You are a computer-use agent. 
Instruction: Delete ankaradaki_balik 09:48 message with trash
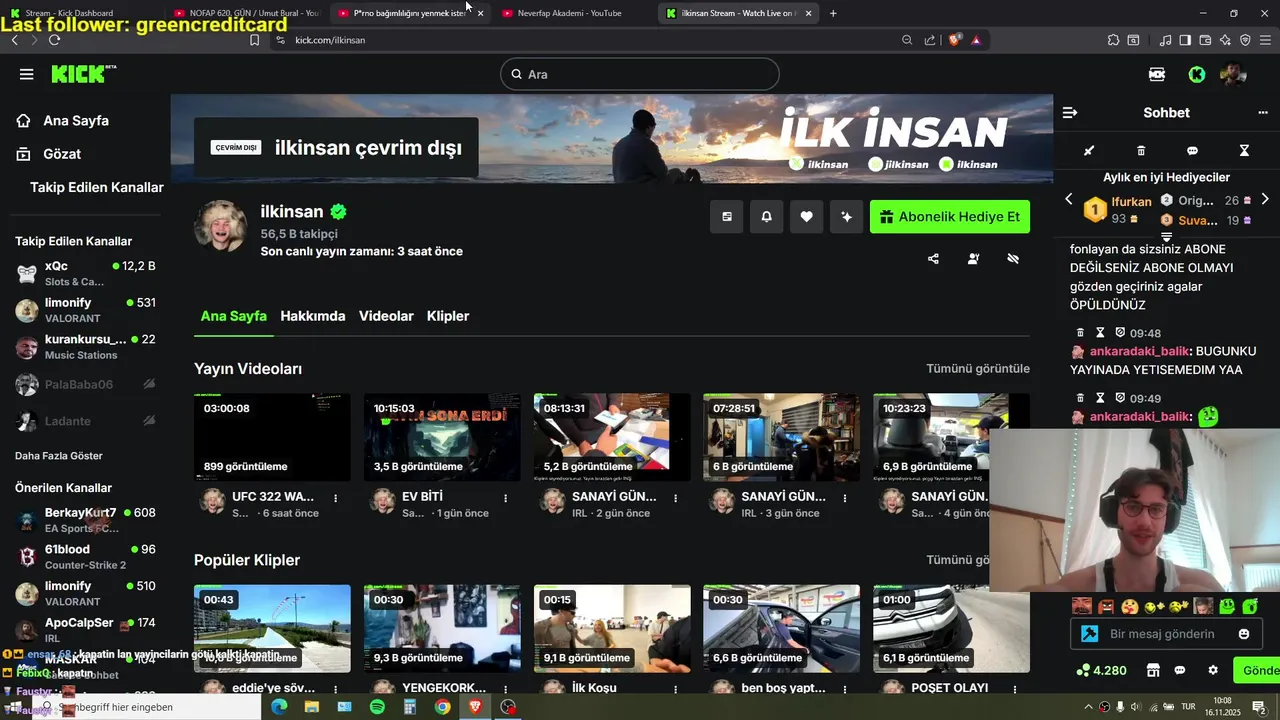coord(1080,333)
